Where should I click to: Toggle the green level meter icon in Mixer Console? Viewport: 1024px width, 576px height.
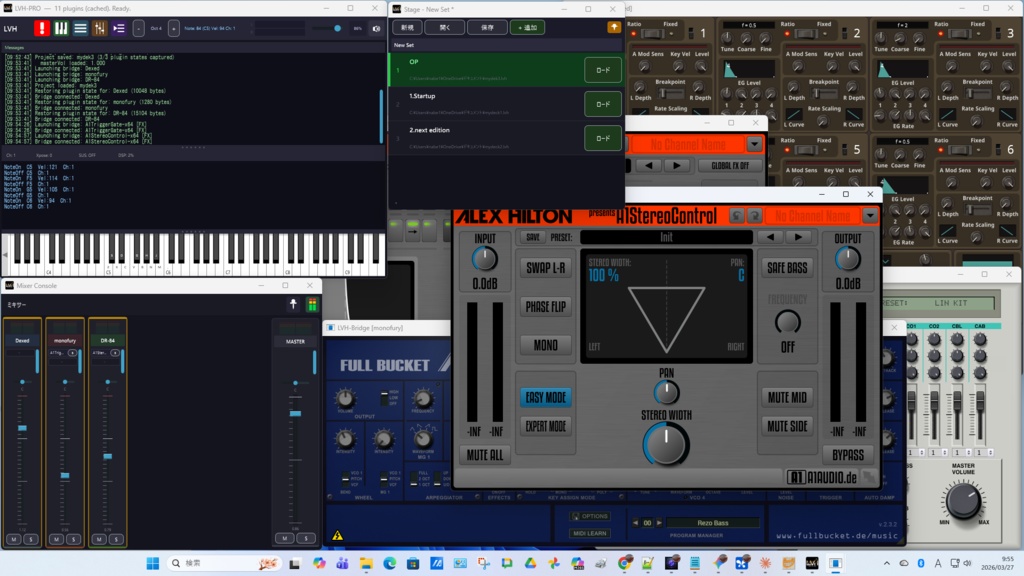click(312, 304)
